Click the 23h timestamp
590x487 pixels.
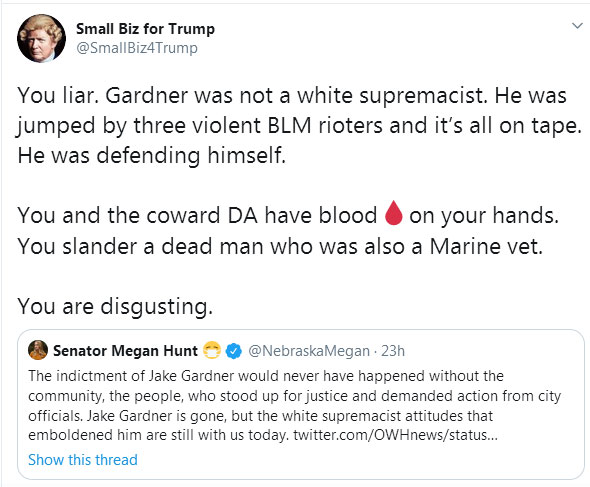click(x=393, y=351)
